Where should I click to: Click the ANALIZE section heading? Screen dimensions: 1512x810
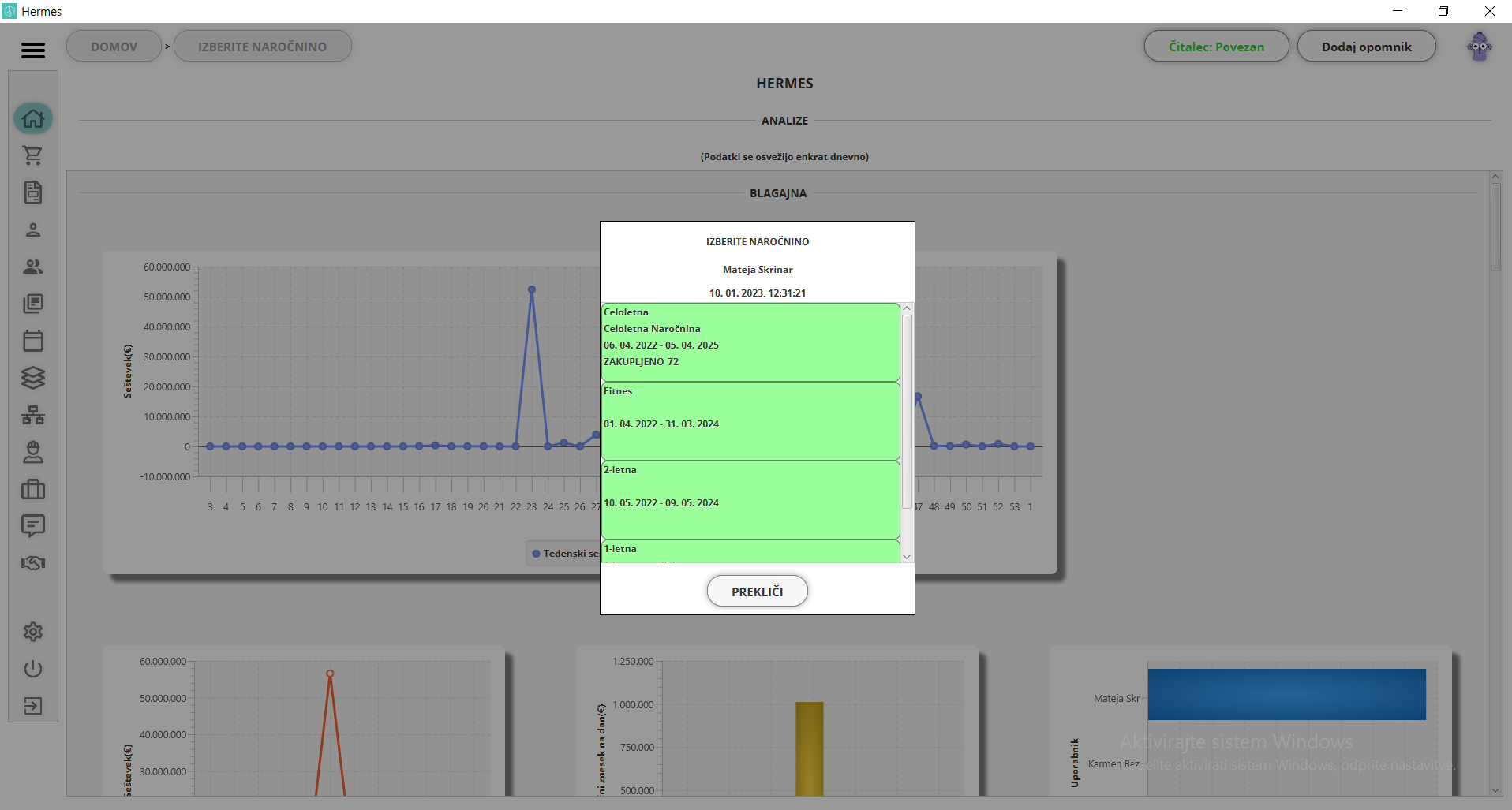click(784, 121)
